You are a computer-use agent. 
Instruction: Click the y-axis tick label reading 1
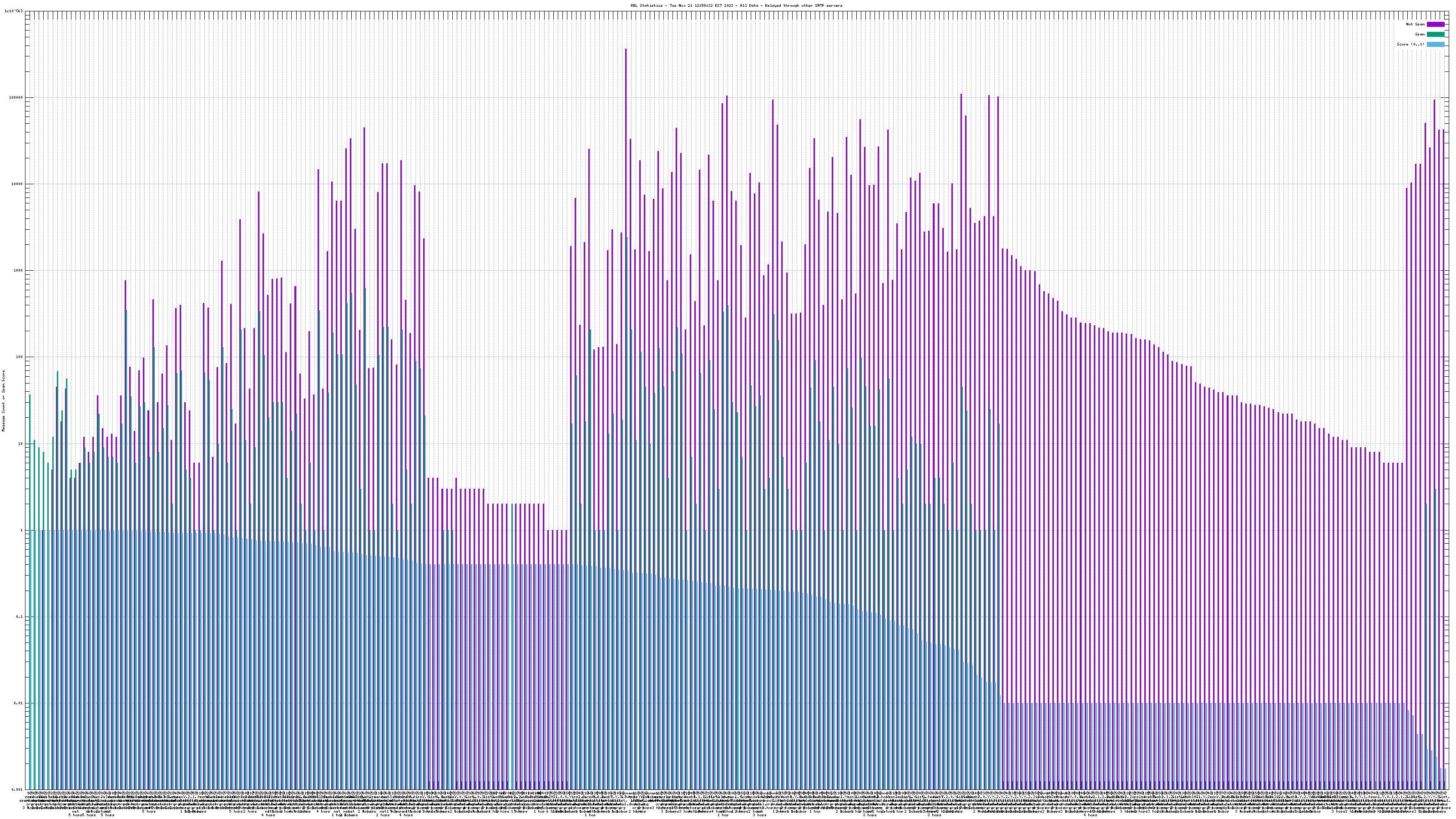tap(21, 530)
